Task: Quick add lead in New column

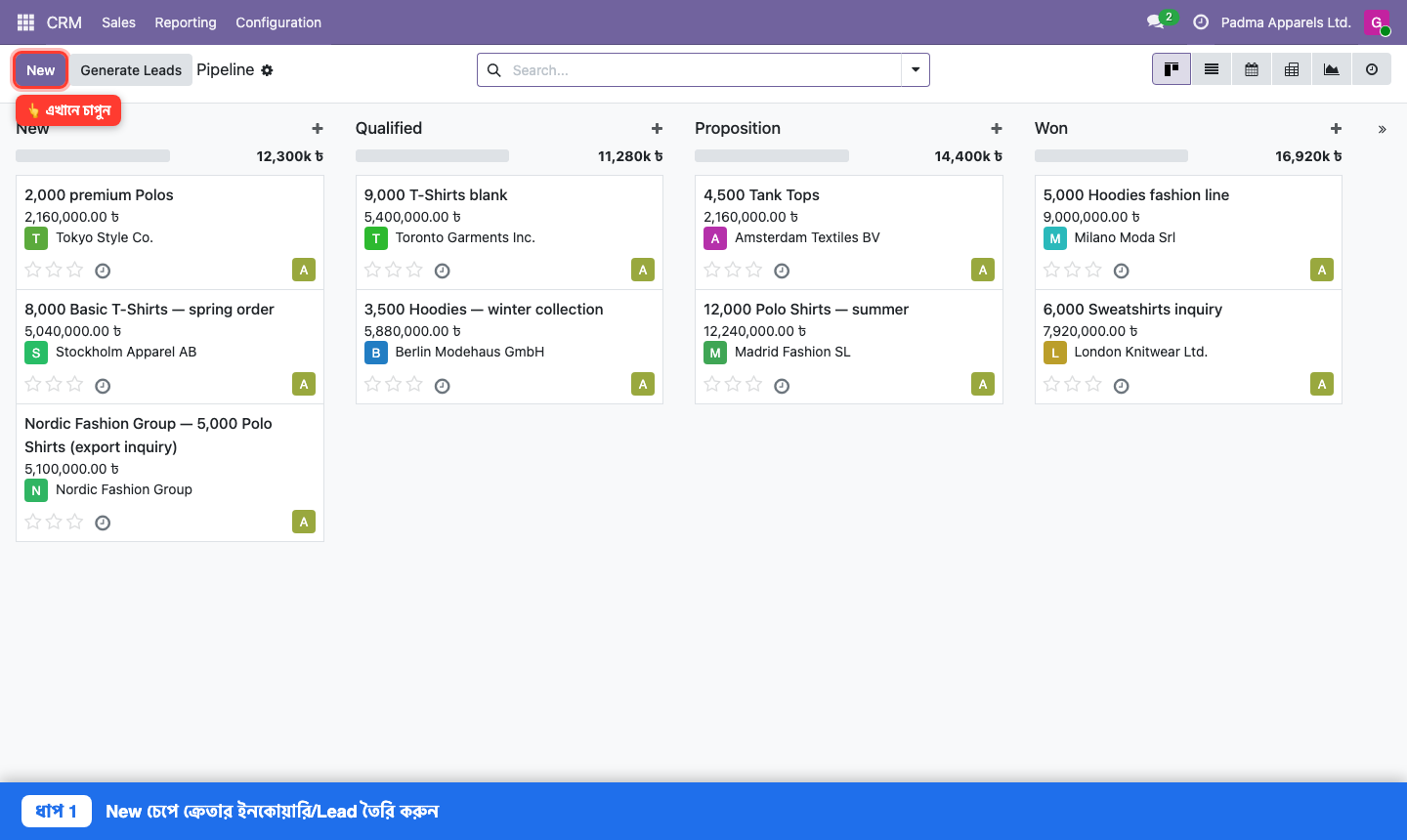Action: [318, 128]
